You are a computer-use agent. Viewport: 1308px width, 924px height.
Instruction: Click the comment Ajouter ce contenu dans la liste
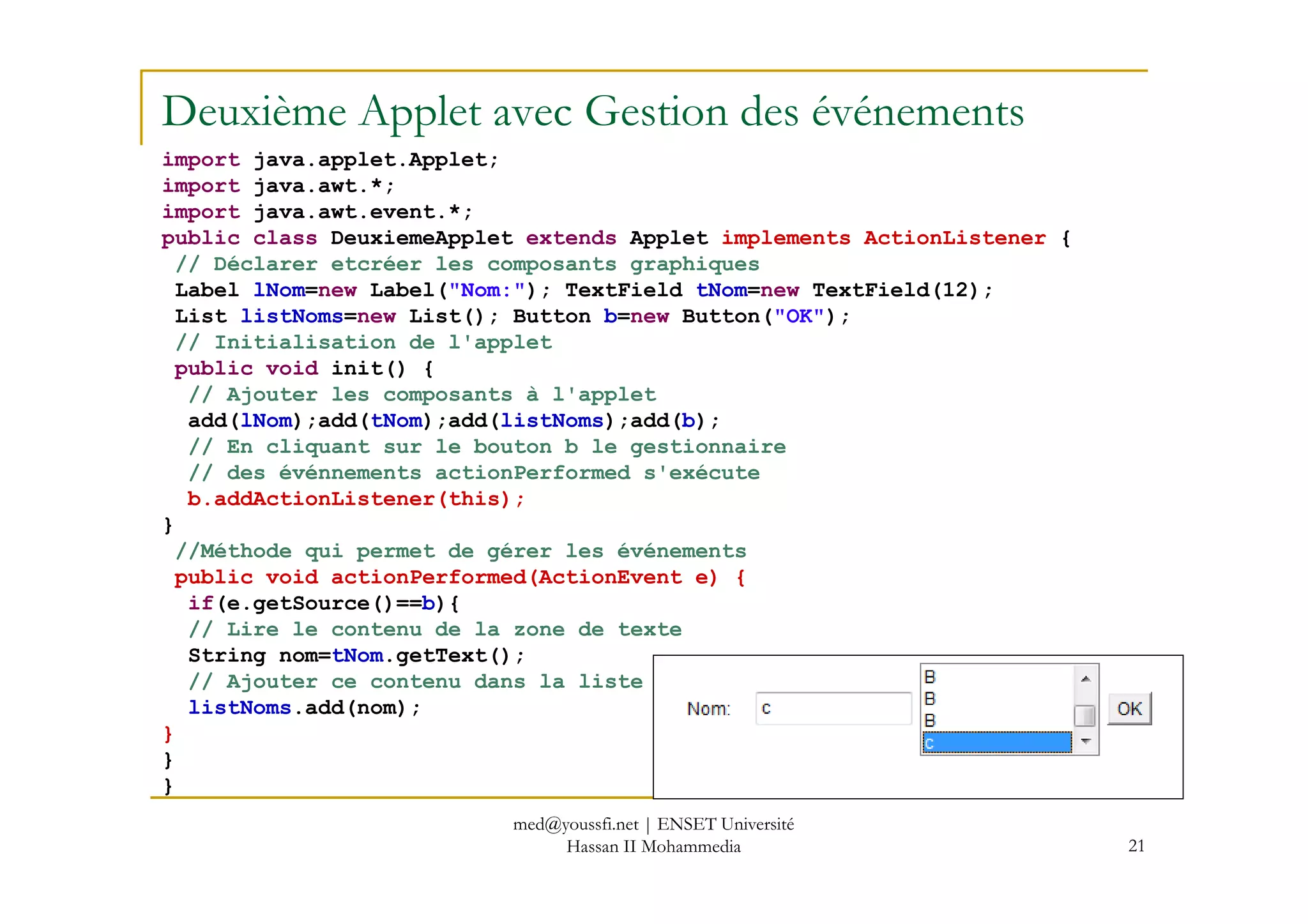416,682
